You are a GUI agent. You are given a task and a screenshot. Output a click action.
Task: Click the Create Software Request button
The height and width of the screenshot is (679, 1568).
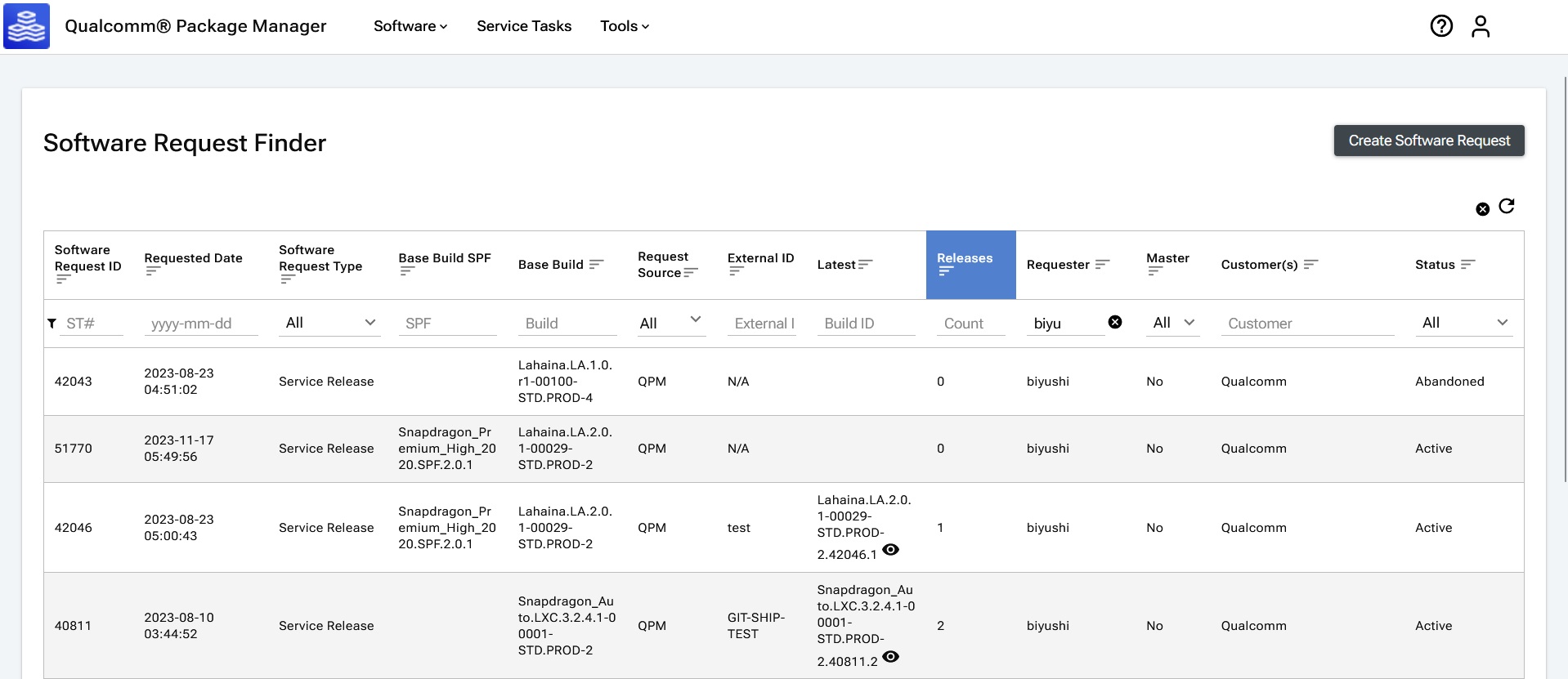[x=1428, y=141]
